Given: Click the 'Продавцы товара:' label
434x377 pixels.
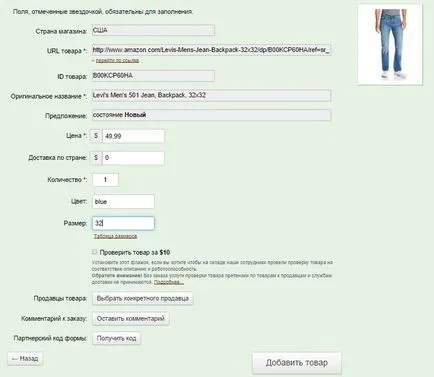Looking at the screenshot, I should [x=60, y=298].
